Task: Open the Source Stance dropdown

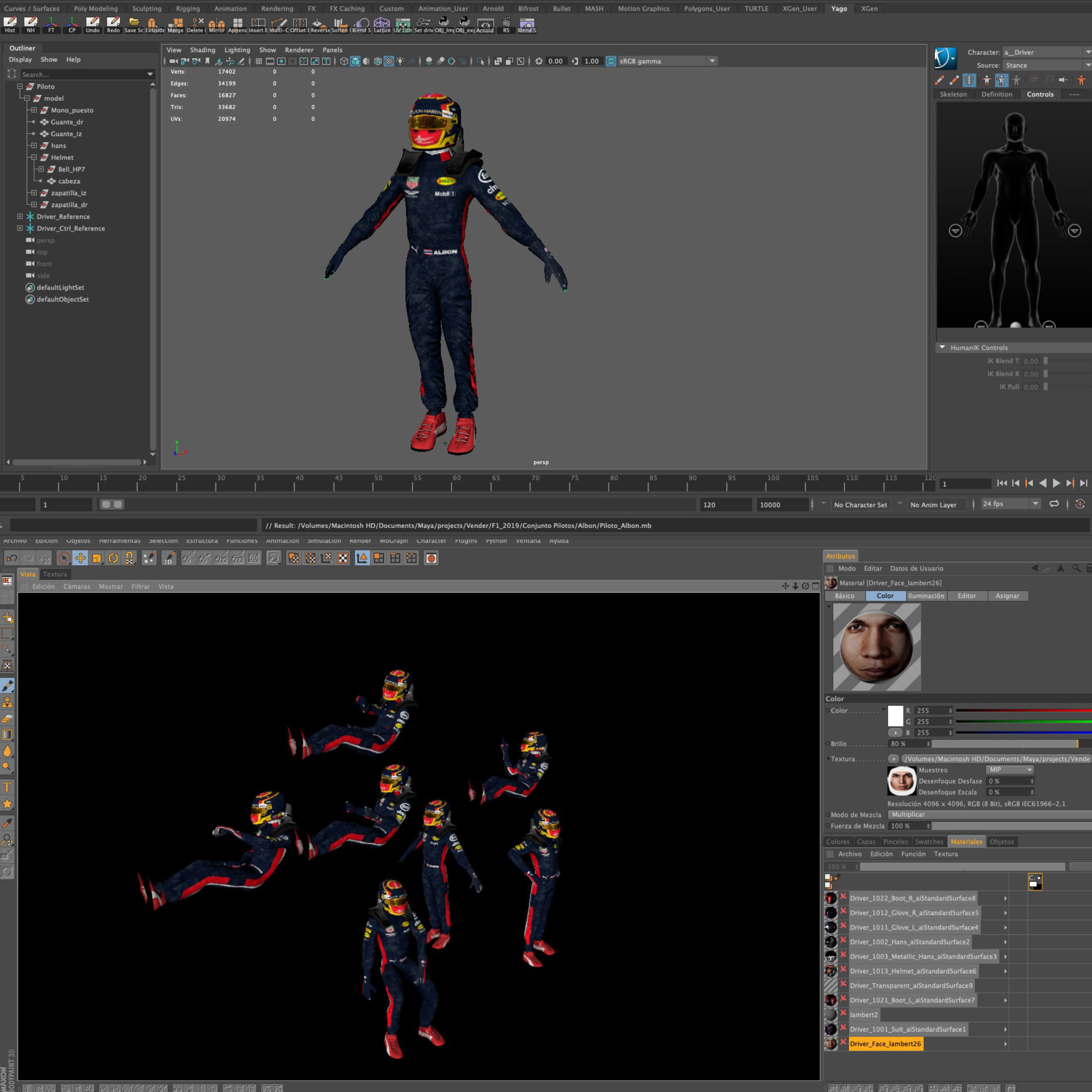Action: (x=1047, y=65)
